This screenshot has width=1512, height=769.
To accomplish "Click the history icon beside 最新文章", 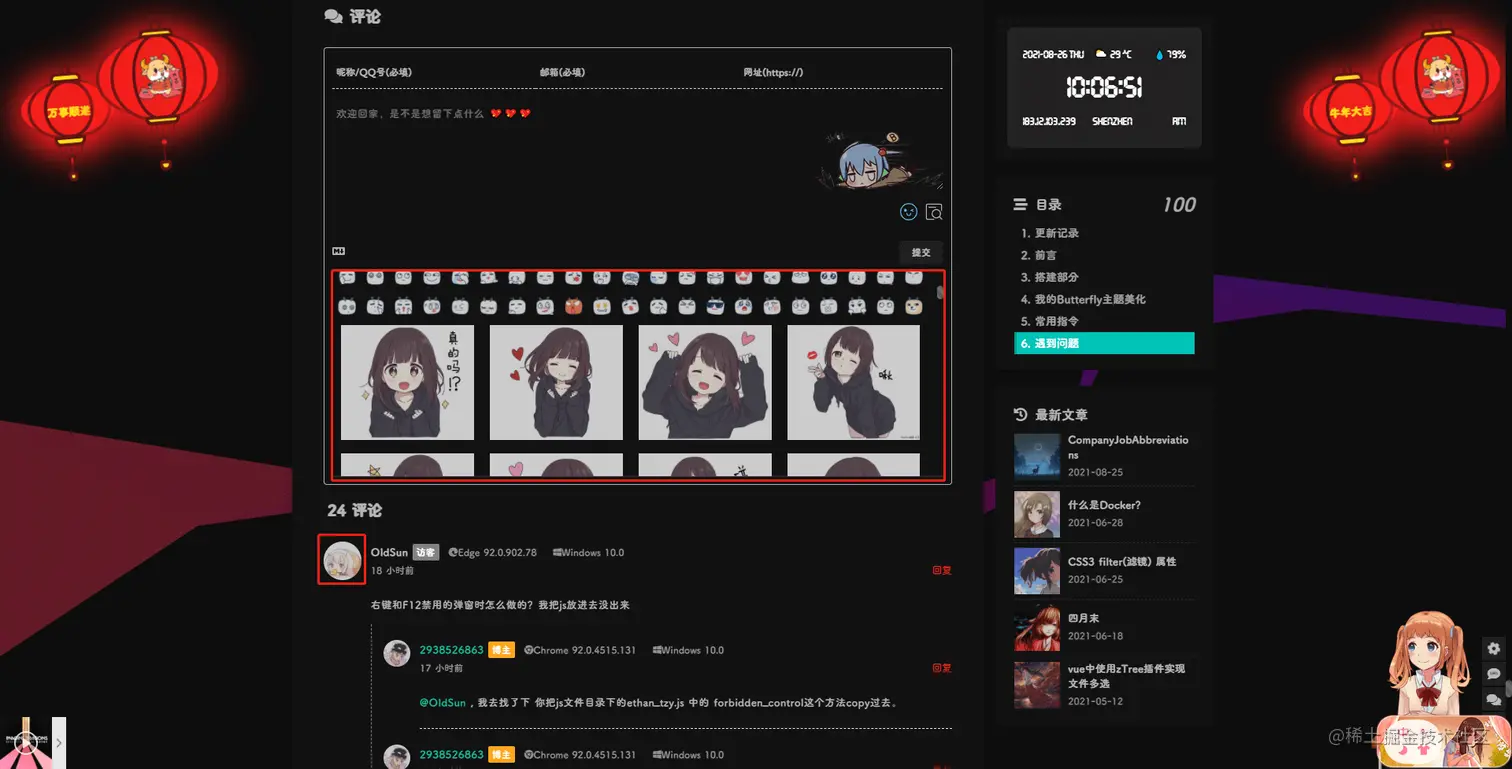I will pos(1020,415).
